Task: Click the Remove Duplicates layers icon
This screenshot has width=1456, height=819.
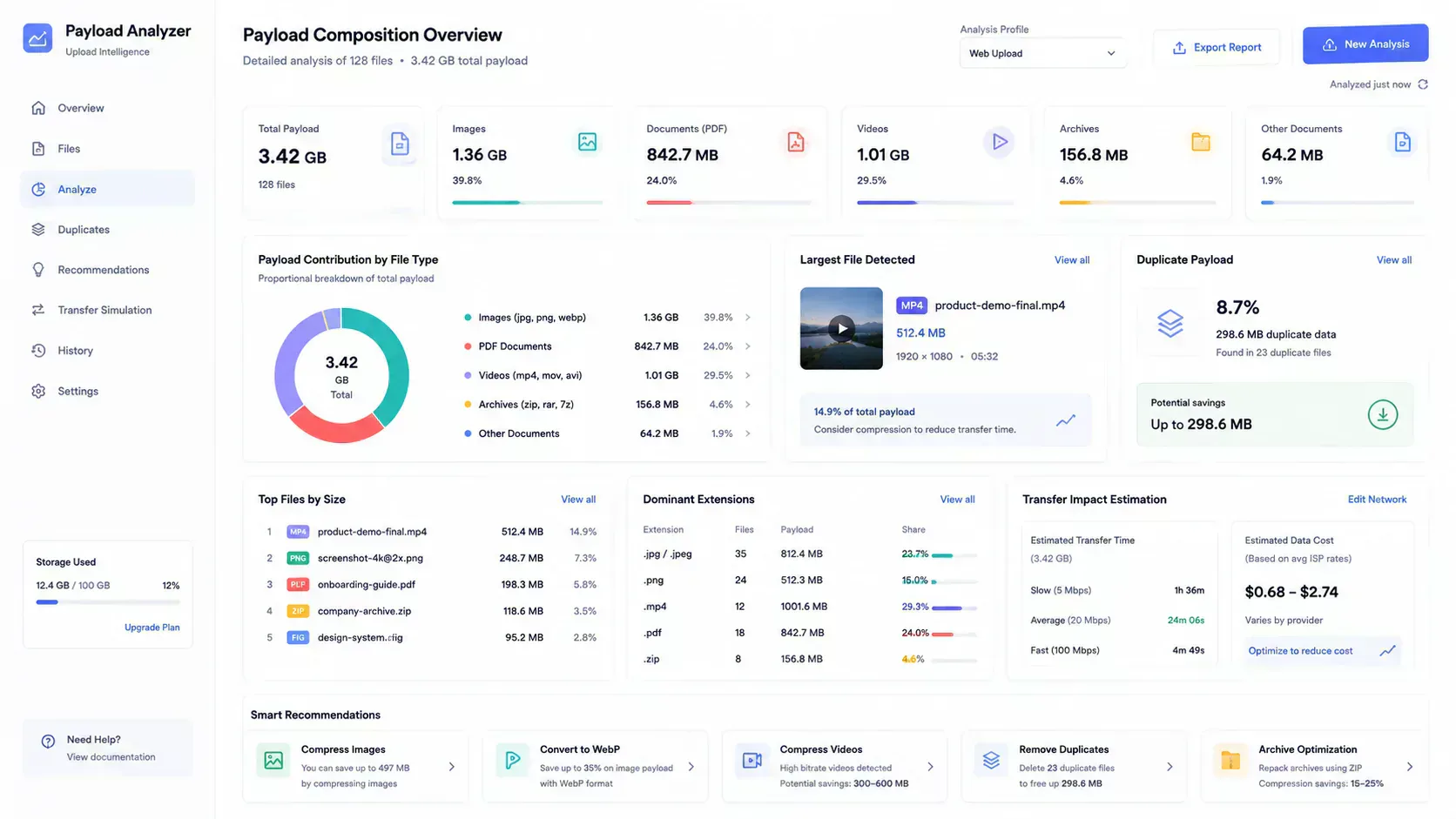Action: 991,760
